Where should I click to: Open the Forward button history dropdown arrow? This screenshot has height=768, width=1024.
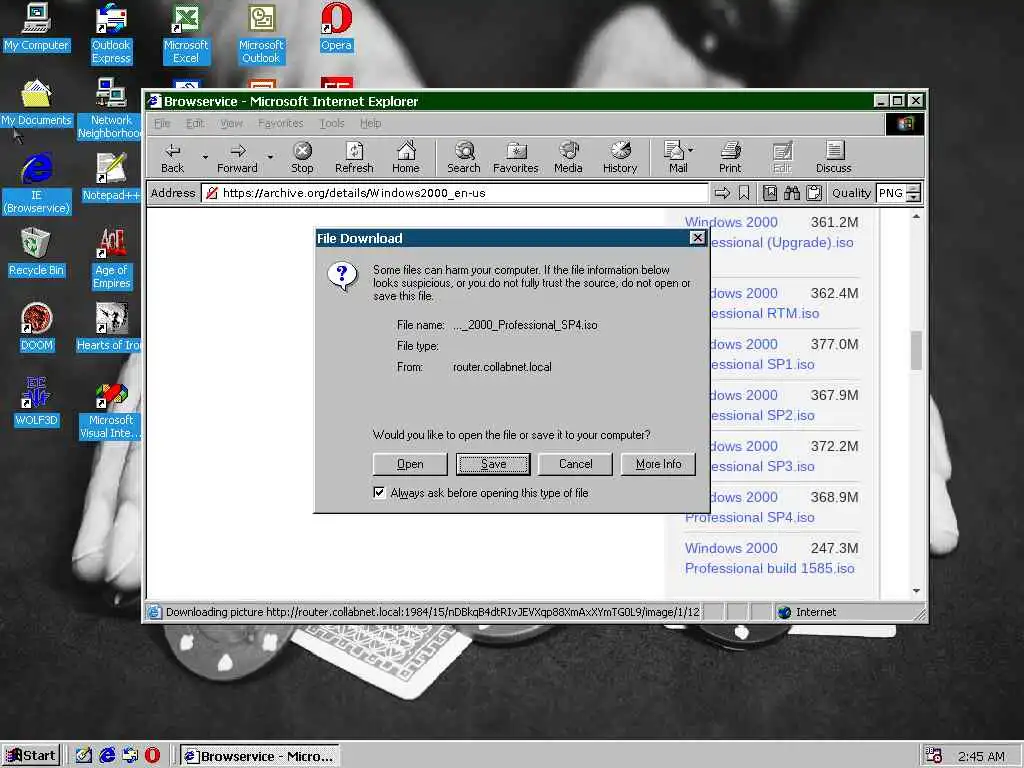click(270, 157)
